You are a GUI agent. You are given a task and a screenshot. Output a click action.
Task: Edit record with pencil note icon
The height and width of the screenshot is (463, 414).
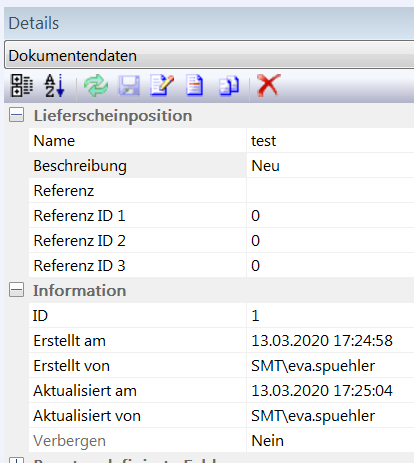pos(162,86)
